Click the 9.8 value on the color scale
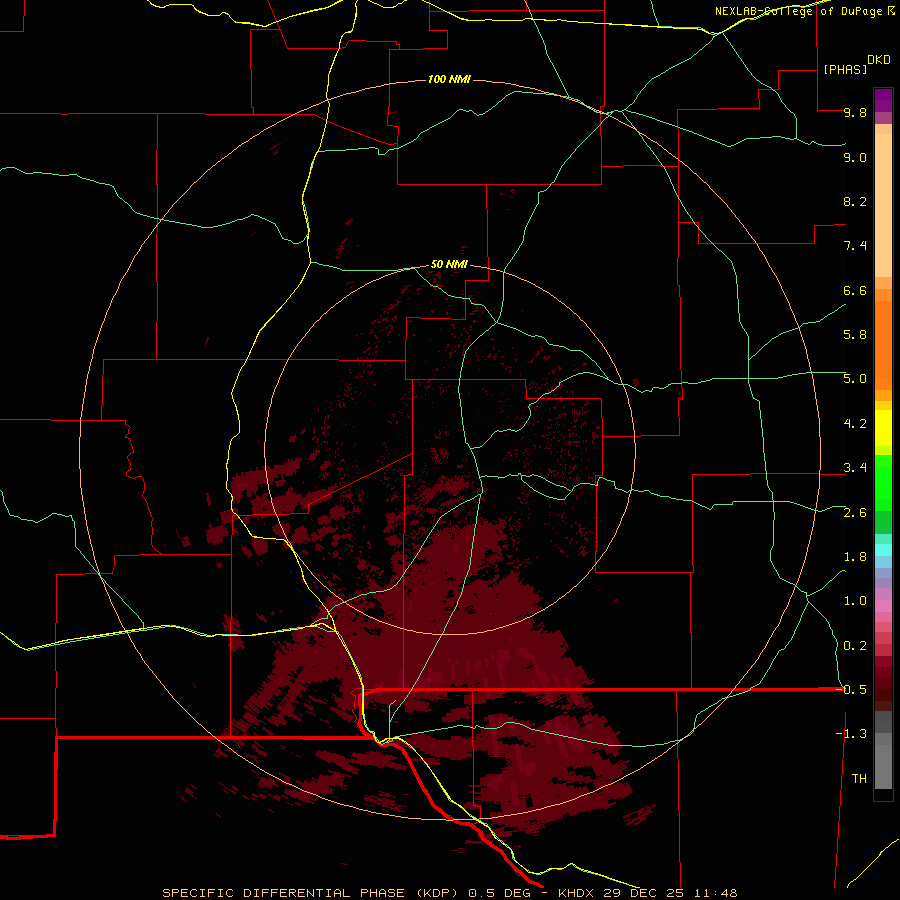 (x=855, y=112)
